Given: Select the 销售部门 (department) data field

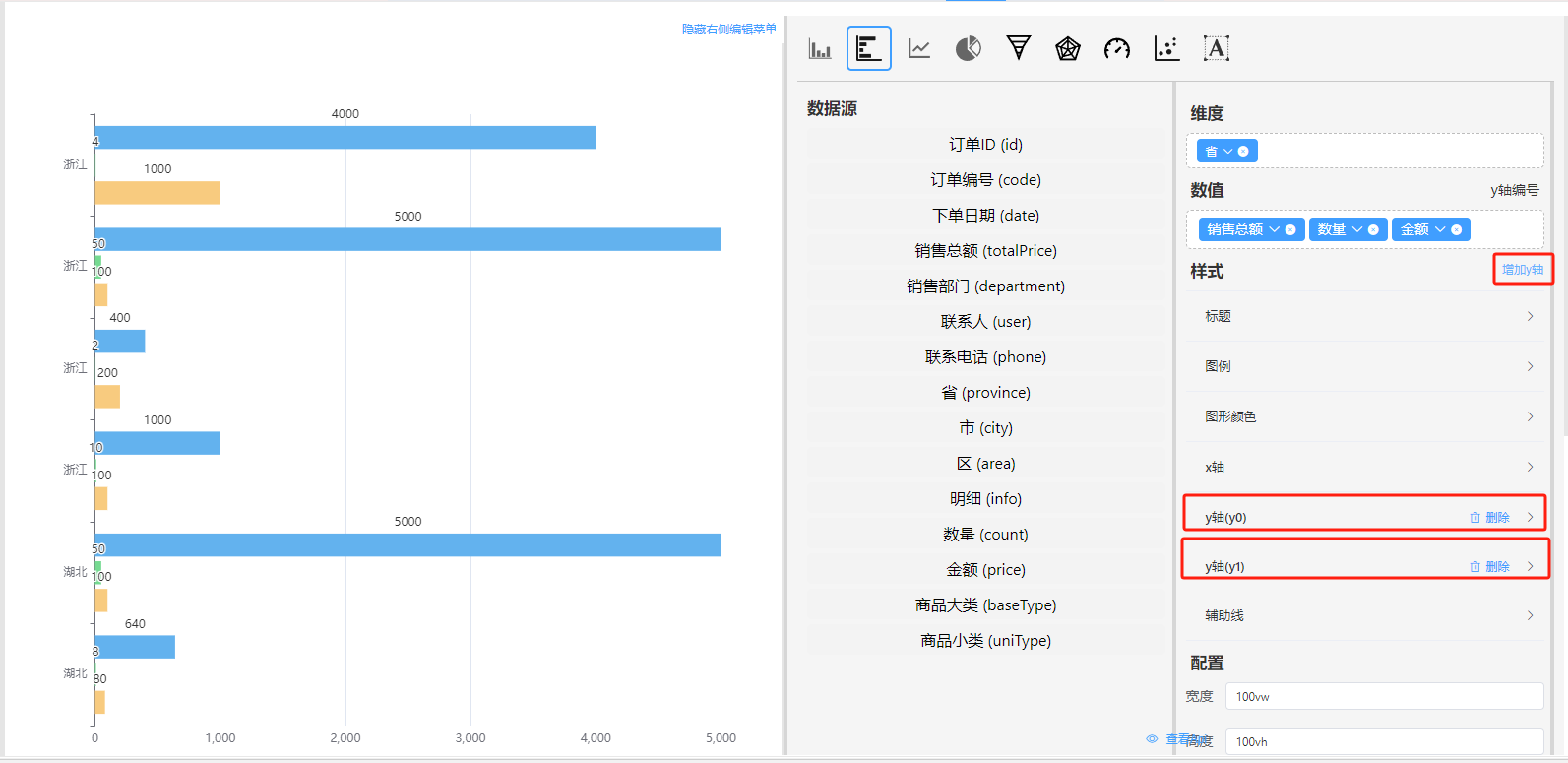Looking at the screenshot, I should point(985,286).
